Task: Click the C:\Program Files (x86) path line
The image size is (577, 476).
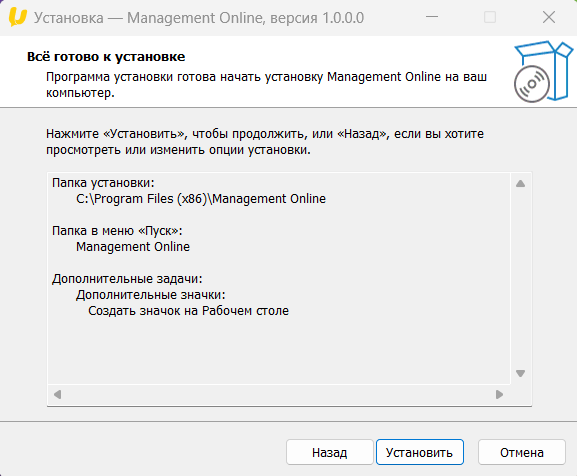Action: [201, 199]
